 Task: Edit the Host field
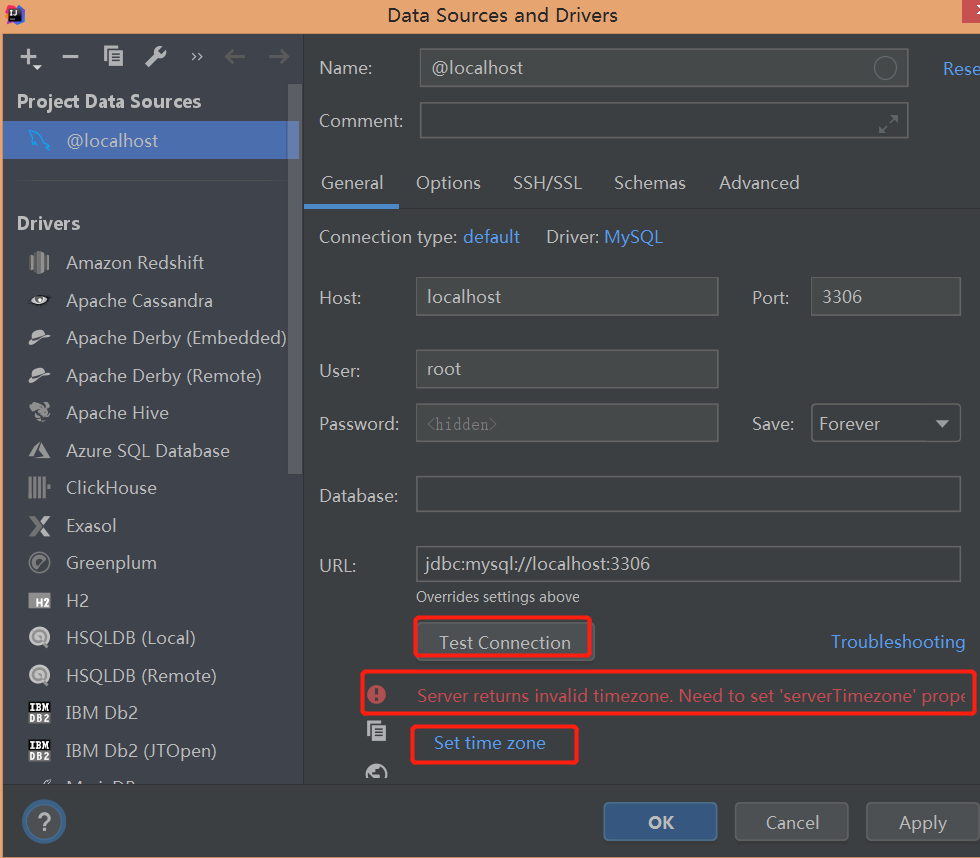[x=567, y=297]
